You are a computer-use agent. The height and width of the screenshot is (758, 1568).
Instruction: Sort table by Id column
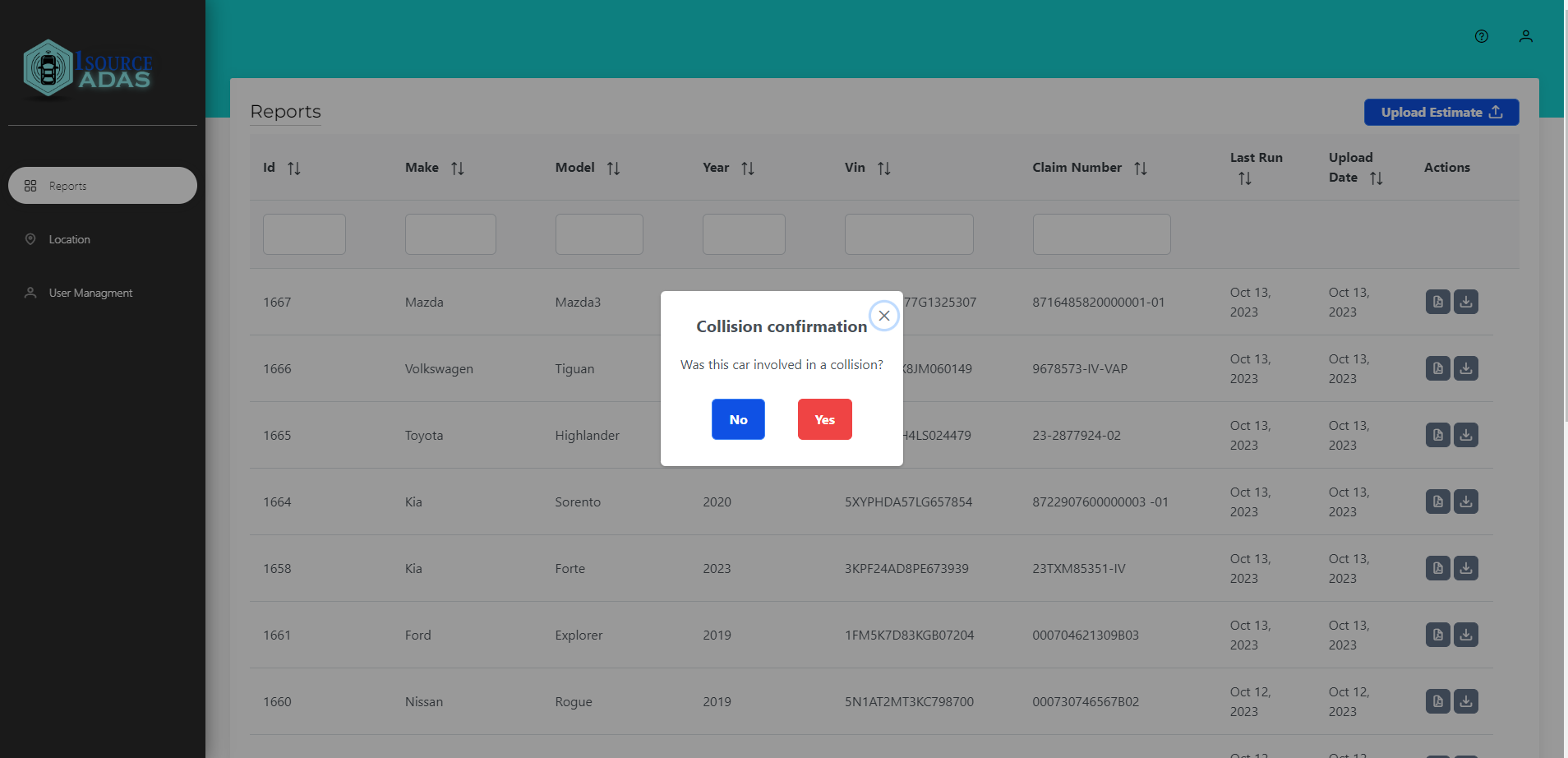294,169
